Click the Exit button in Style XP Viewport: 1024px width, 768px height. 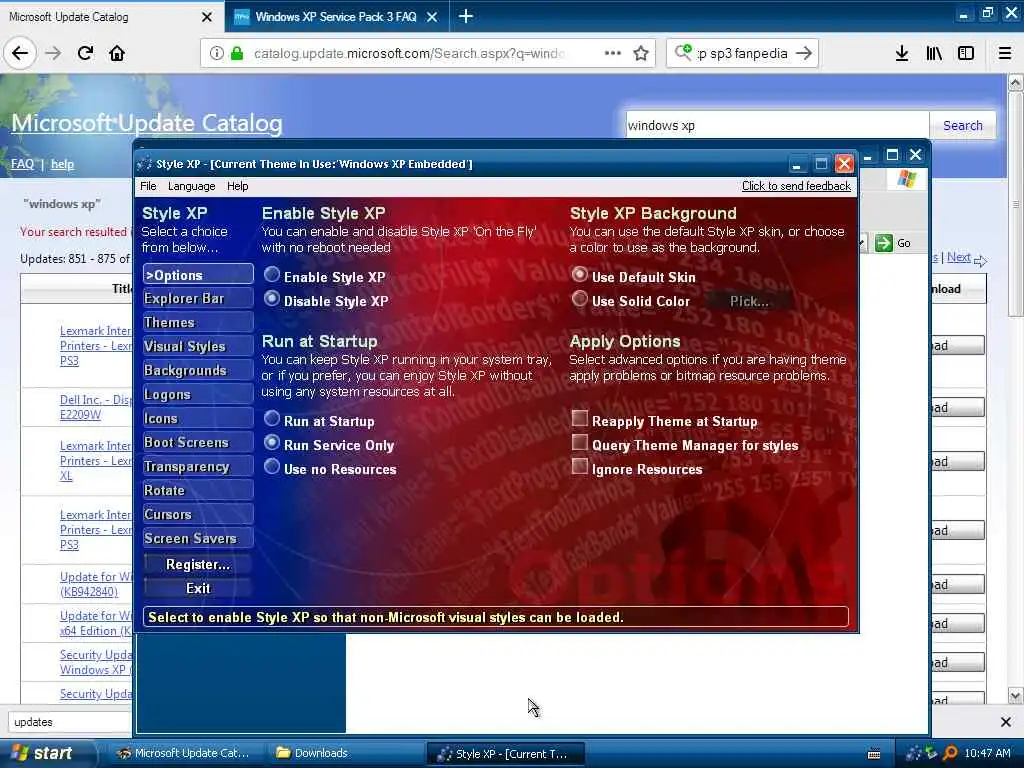click(198, 588)
